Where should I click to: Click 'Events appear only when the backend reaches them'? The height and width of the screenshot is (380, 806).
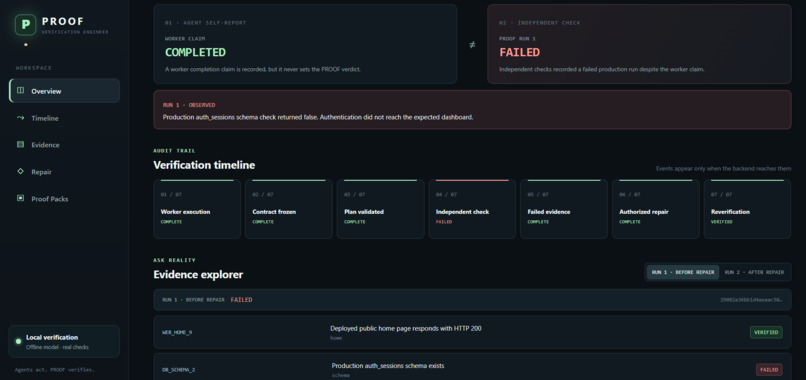[x=723, y=169]
